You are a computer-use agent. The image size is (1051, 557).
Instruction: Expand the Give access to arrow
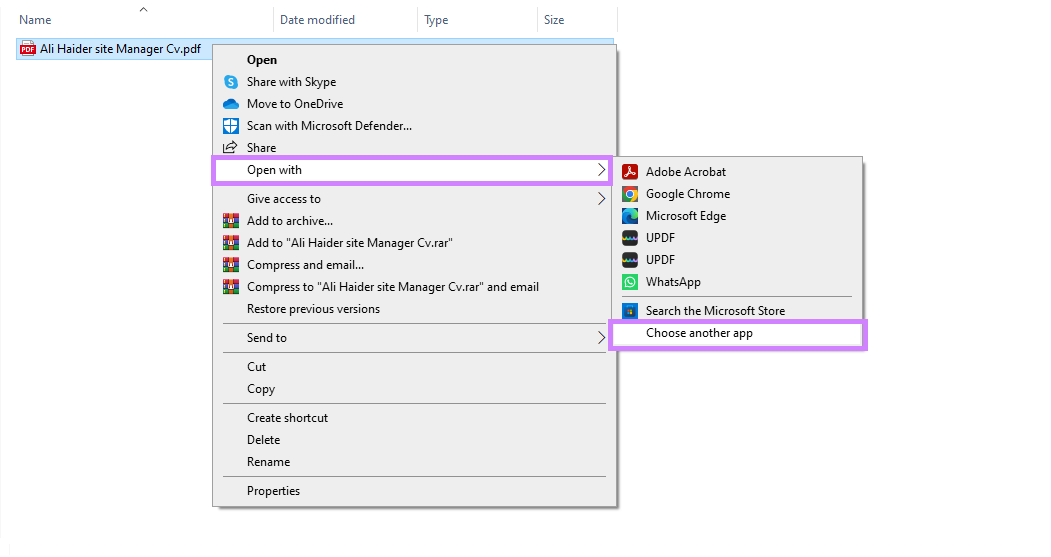click(x=601, y=199)
